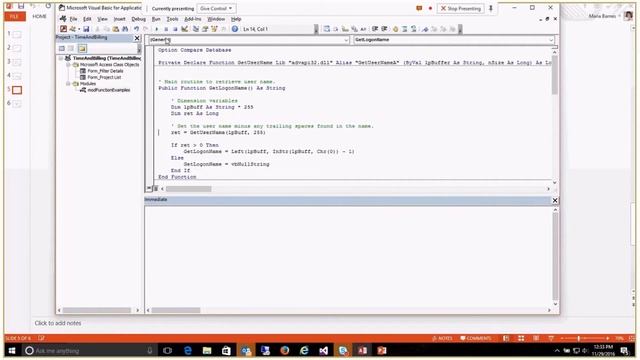Click the blue Help question mark icon

(x=235, y=29)
